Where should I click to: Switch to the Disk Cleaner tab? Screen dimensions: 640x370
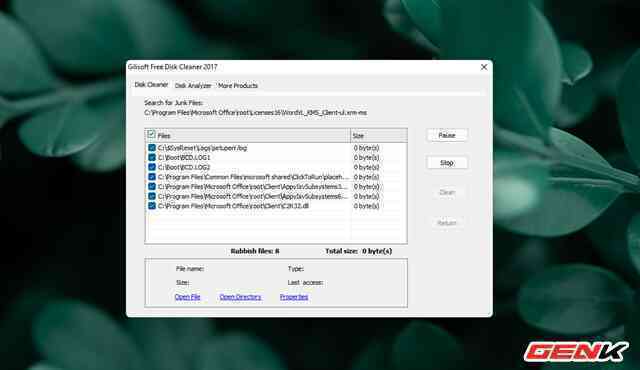[x=151, y=85]
